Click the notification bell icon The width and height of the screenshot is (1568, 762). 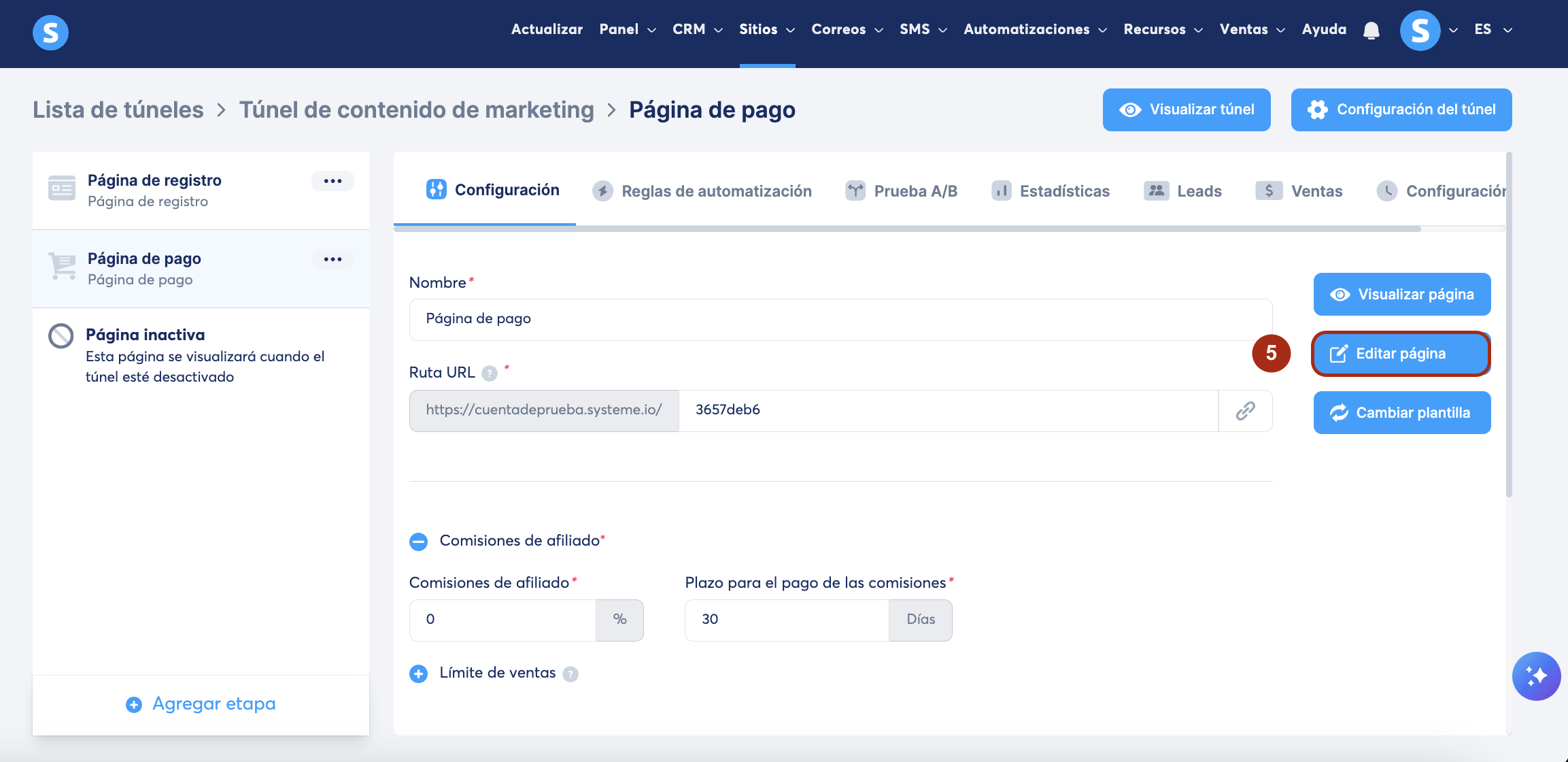click(1371, 31)
